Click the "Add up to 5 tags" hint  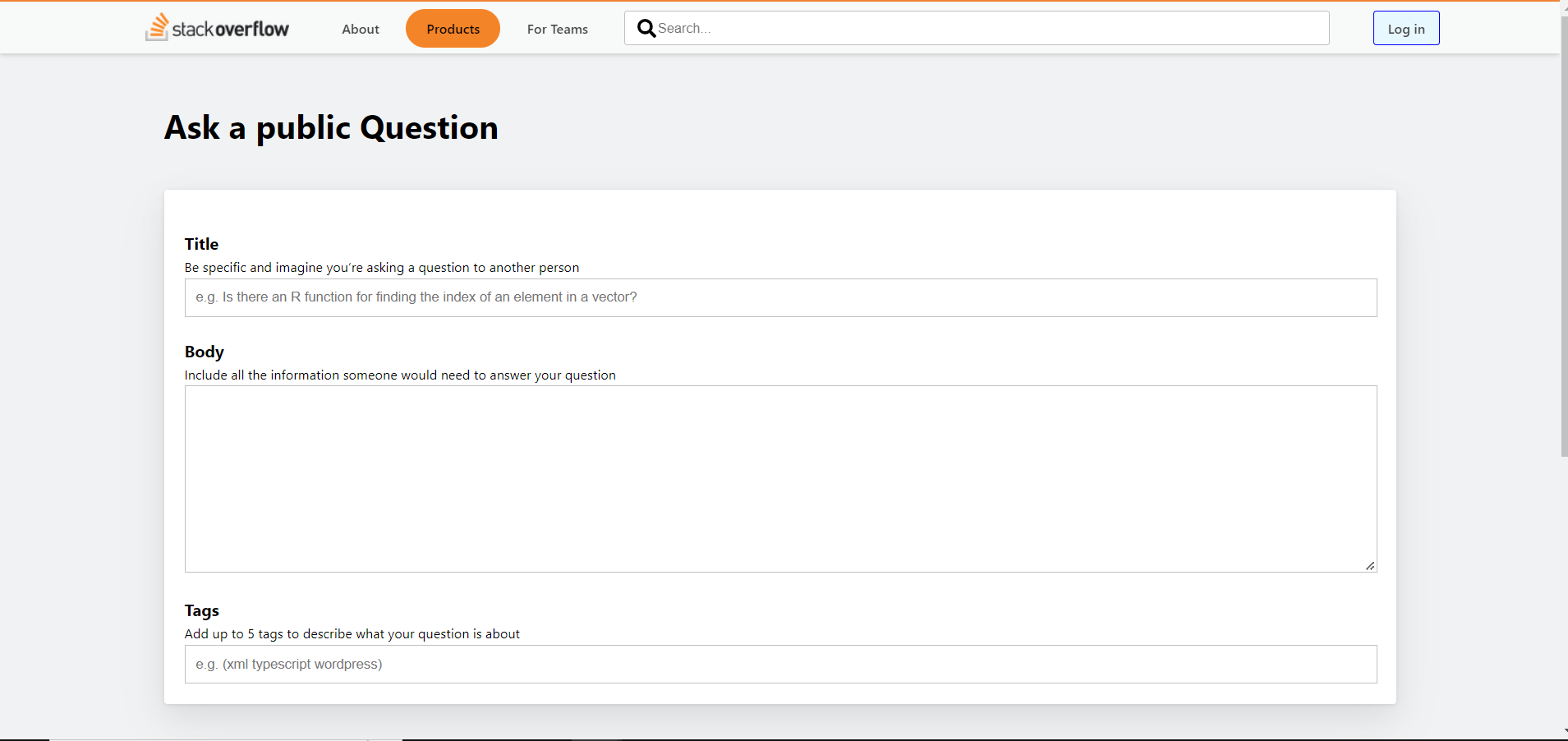pos(352,634)
